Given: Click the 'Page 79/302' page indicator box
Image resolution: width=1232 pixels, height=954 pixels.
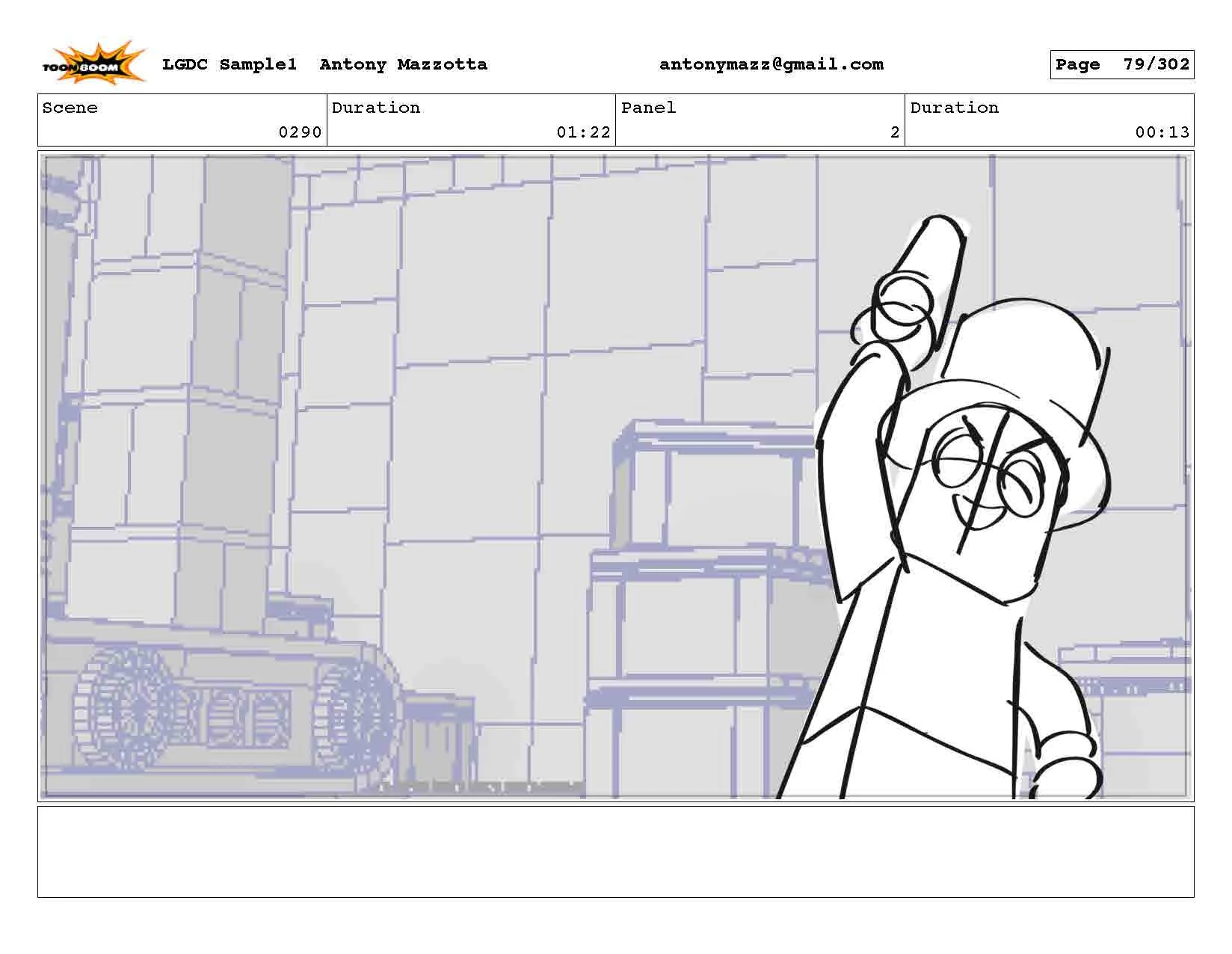Looking at the screenshot, I should point(1122,64).
